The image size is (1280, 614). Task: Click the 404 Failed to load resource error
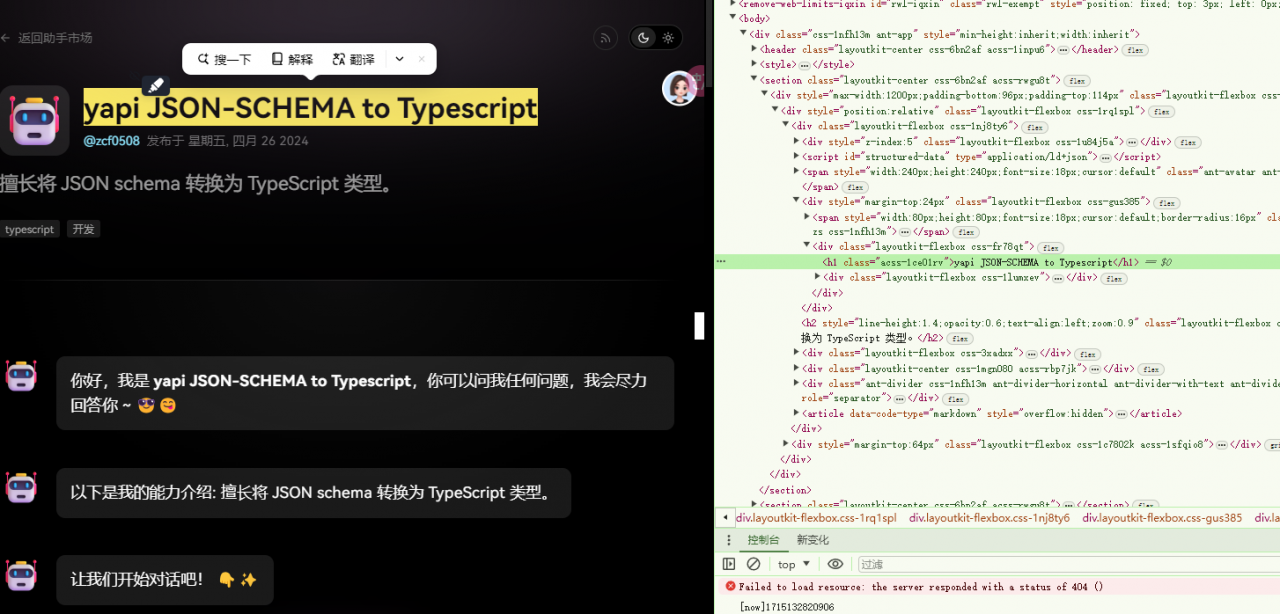click(921, 587)
